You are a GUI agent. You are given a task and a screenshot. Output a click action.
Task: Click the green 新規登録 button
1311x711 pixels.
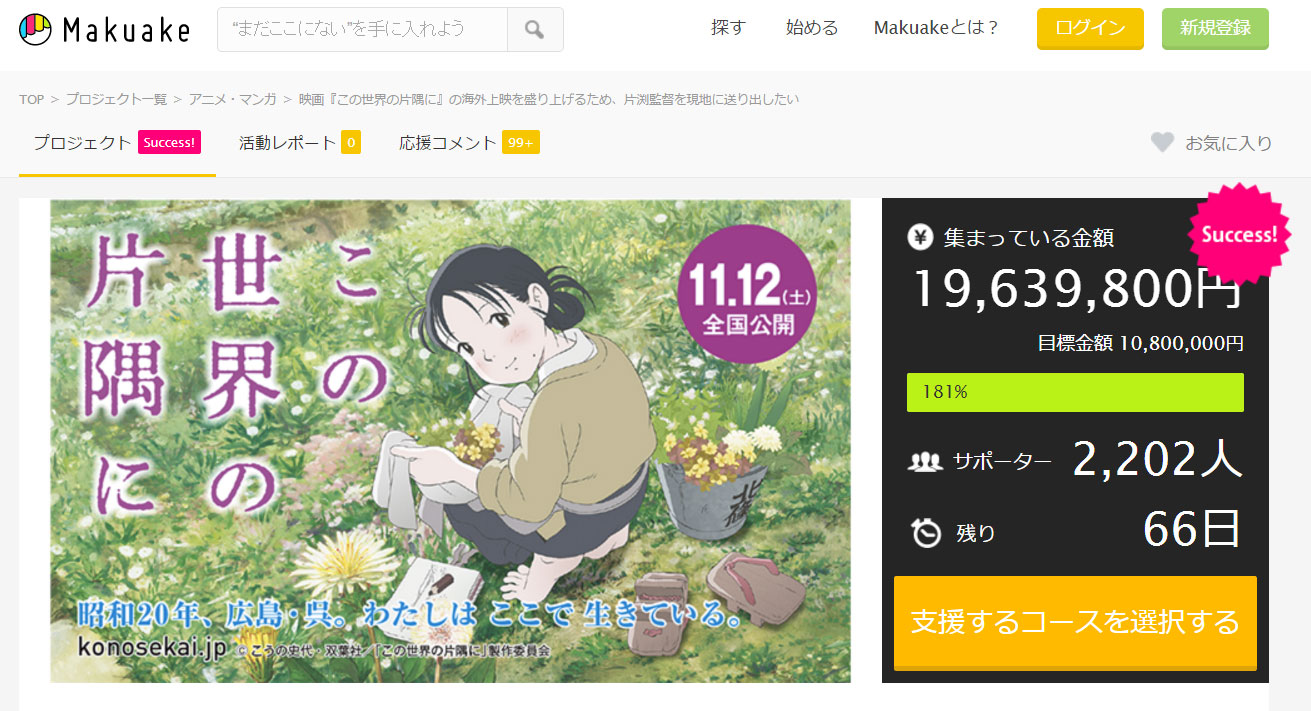click(1215, 28)
